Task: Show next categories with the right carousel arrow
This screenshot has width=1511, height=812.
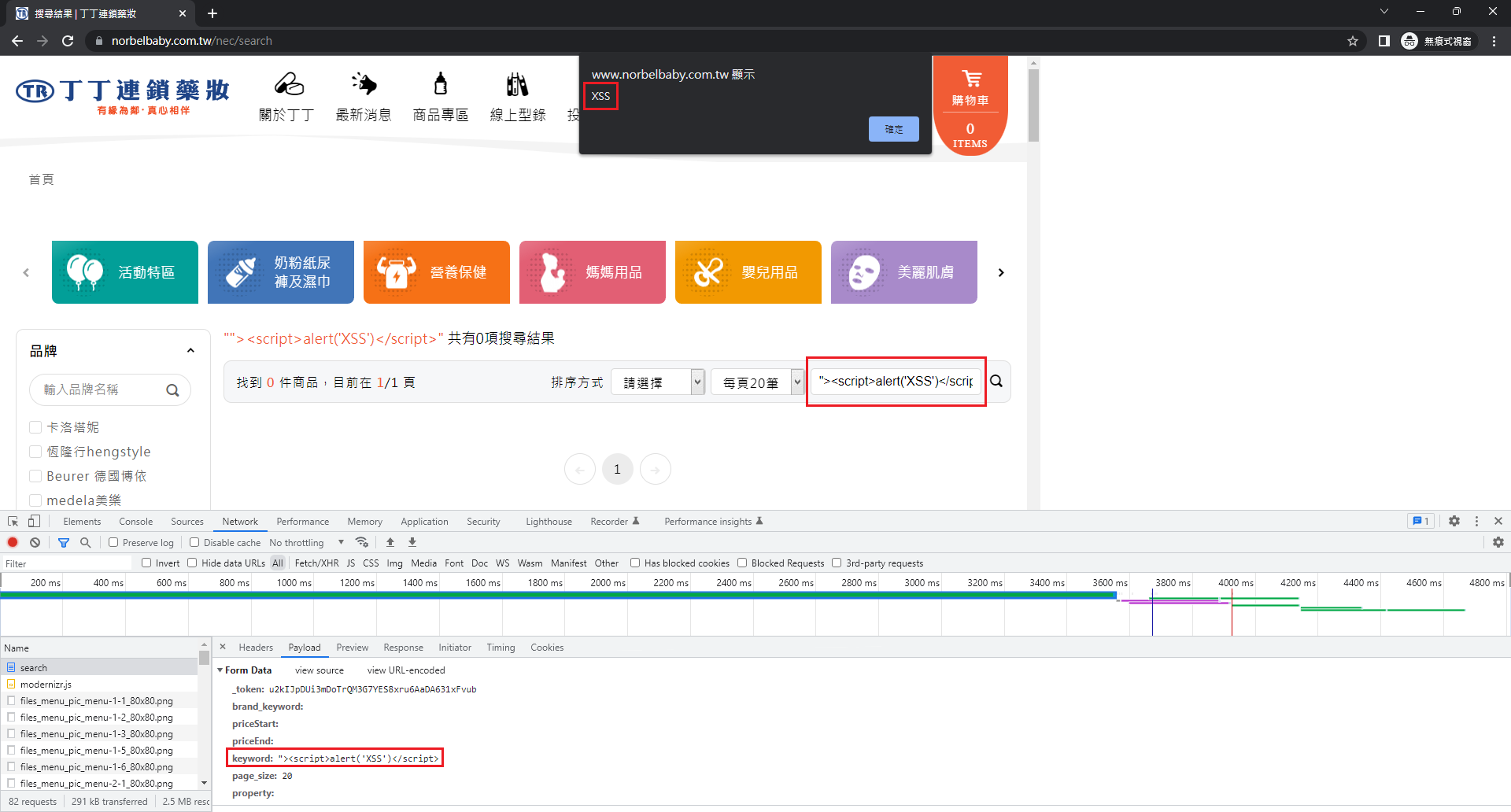Action: [x=1001, y=272]
